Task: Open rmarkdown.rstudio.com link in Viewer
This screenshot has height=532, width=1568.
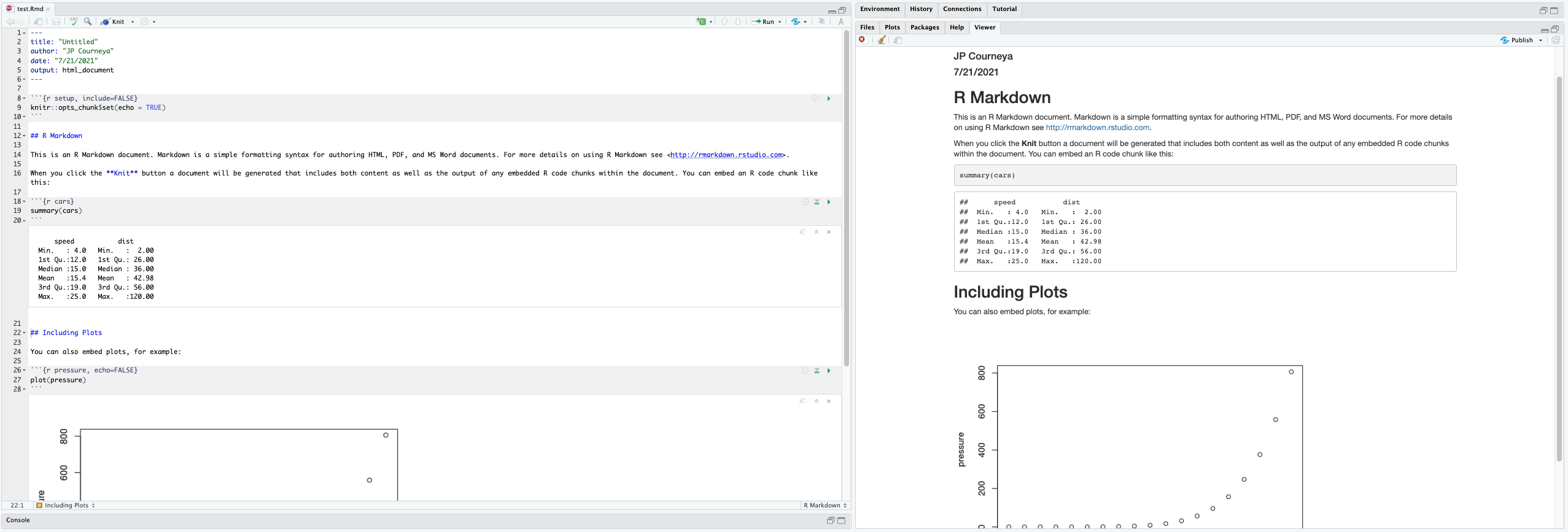Action: pos(1097,128)
